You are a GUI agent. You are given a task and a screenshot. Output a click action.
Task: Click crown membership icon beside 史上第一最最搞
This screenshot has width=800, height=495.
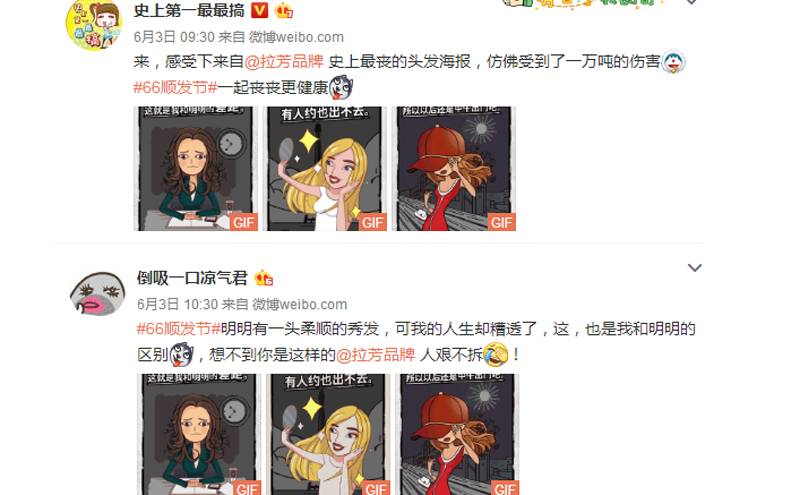click(x=284, y=10)
